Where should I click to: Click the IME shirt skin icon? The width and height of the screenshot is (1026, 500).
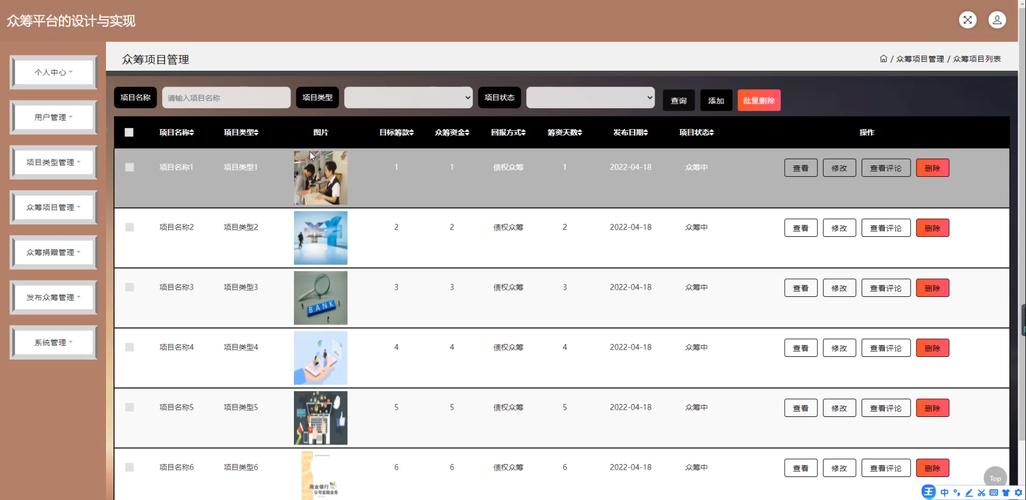[1005, 492]
